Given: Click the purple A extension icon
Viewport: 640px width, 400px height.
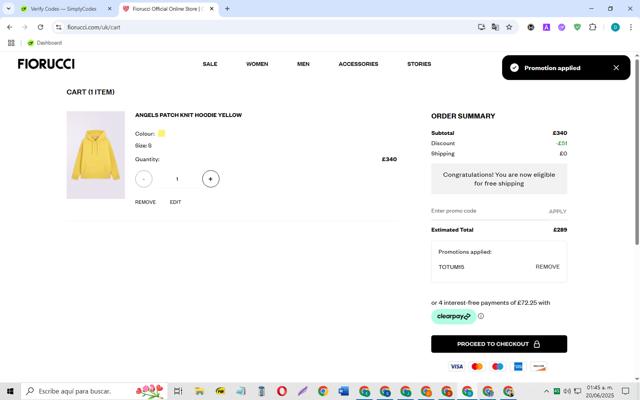Looking at the screenshot, I should pyautogui.click(x=546, y=27).
